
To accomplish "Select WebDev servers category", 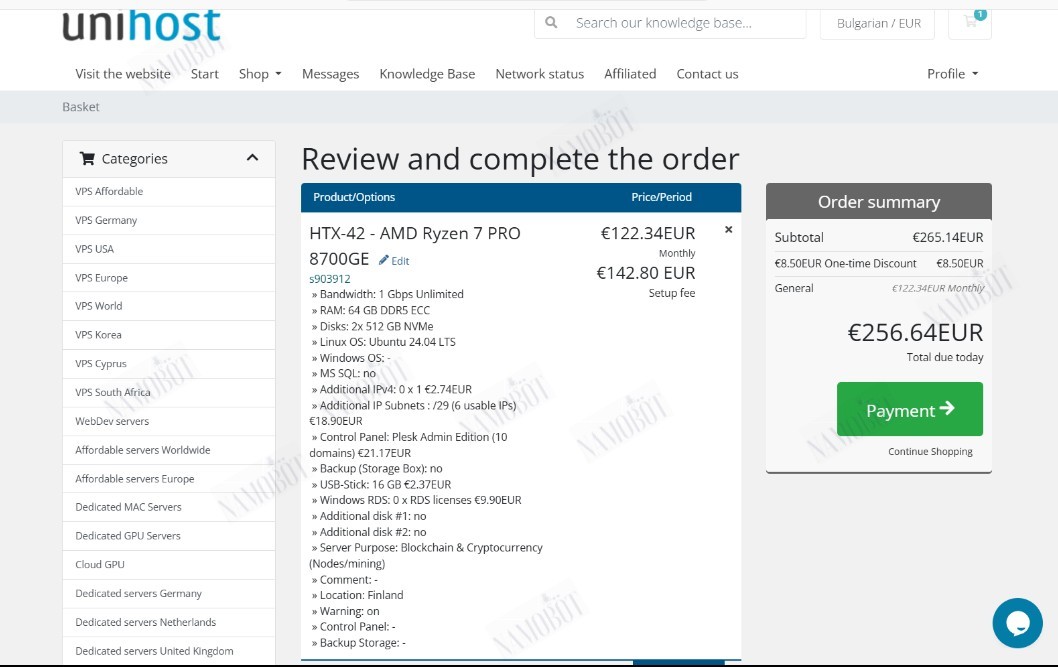I will click(x=169, y=422).
